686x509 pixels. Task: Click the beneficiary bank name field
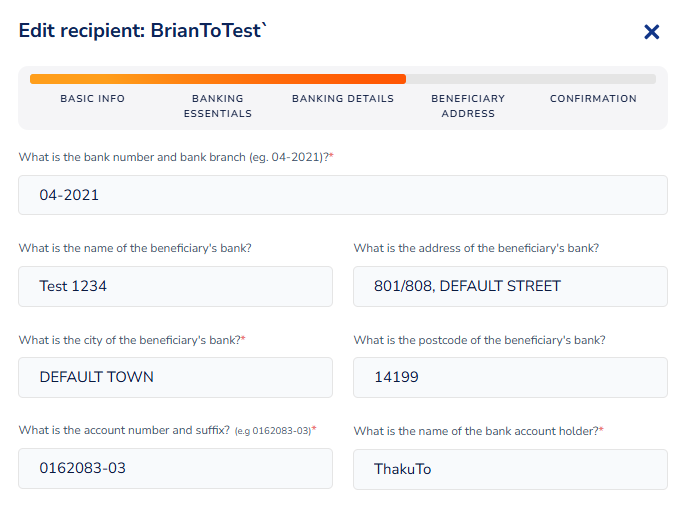[x=175, y=286]
